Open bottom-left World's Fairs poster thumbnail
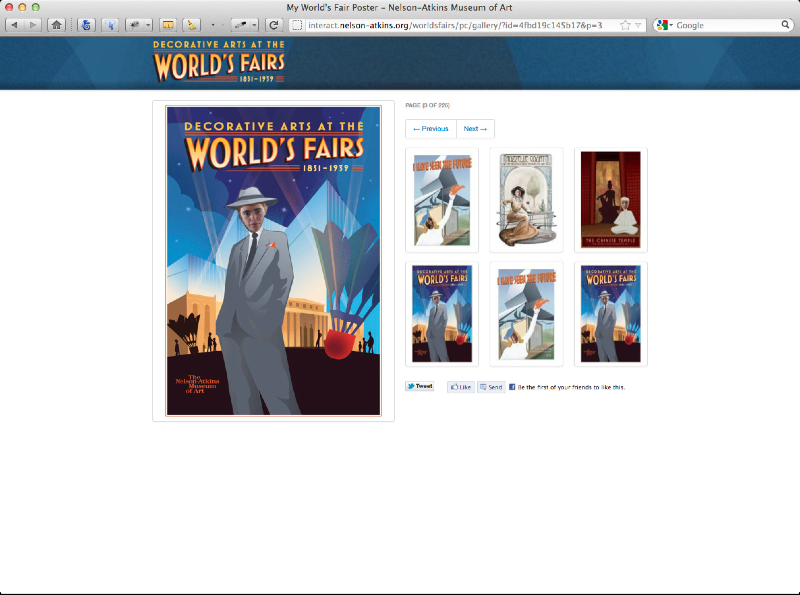Screen dimensions: 800x595 pos(442,314)
